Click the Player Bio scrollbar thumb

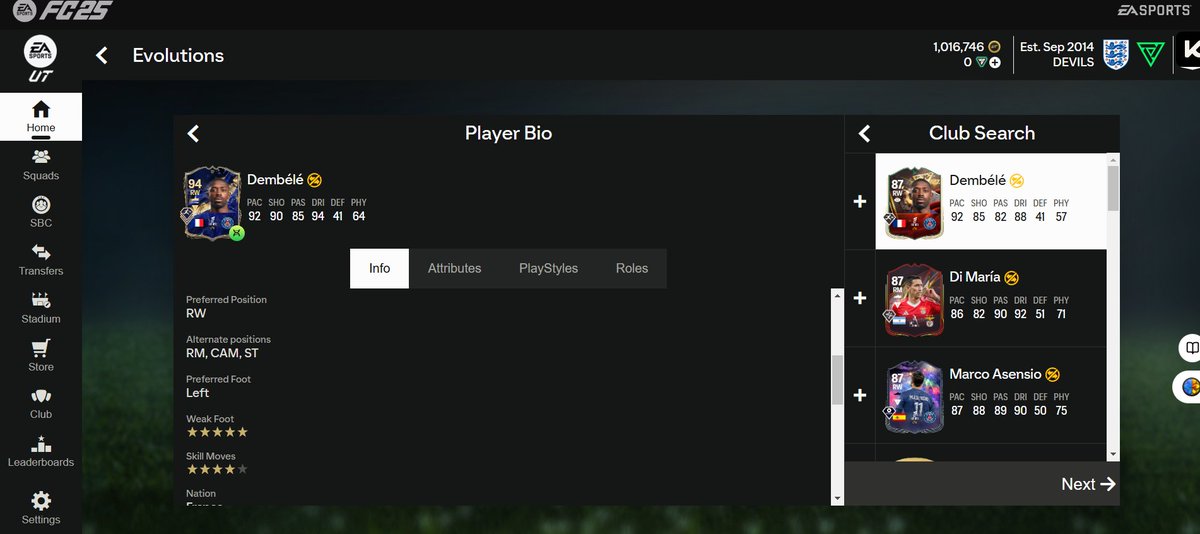pyautogui.click(x=837, y=380)
